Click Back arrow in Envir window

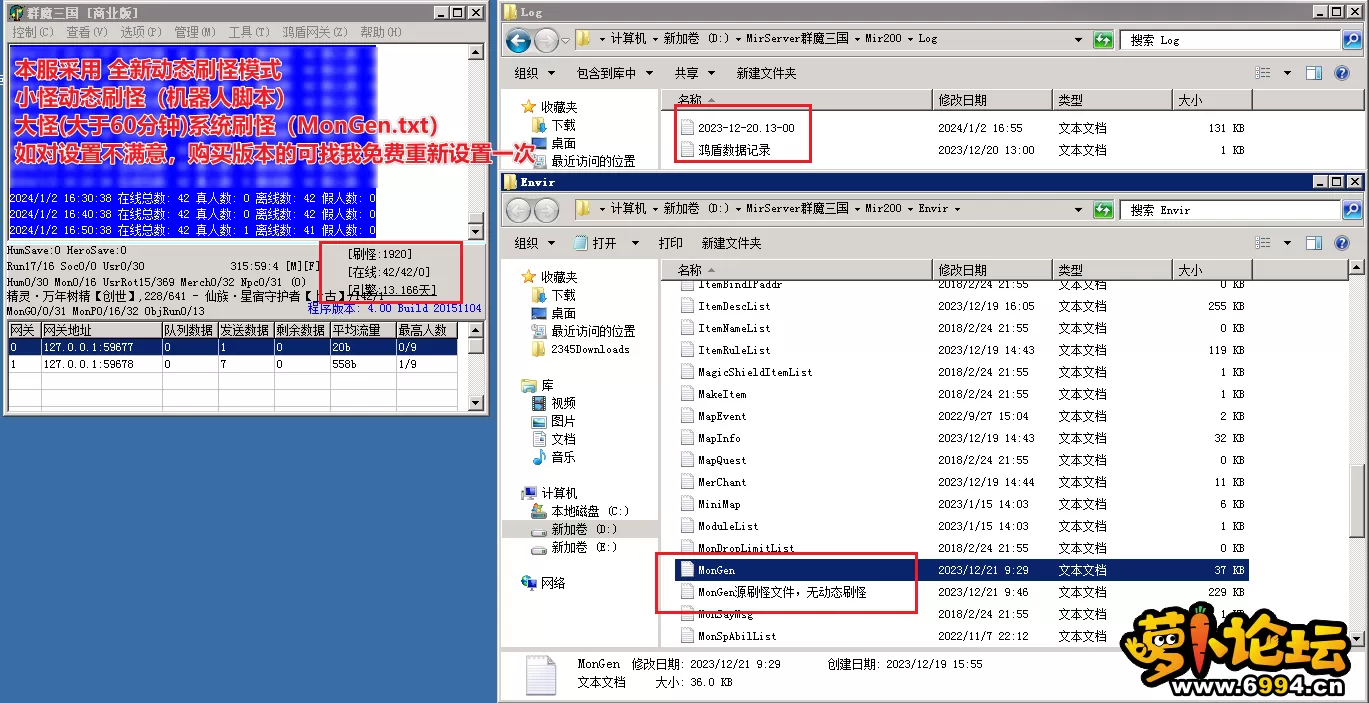click(x=518, y=210)
